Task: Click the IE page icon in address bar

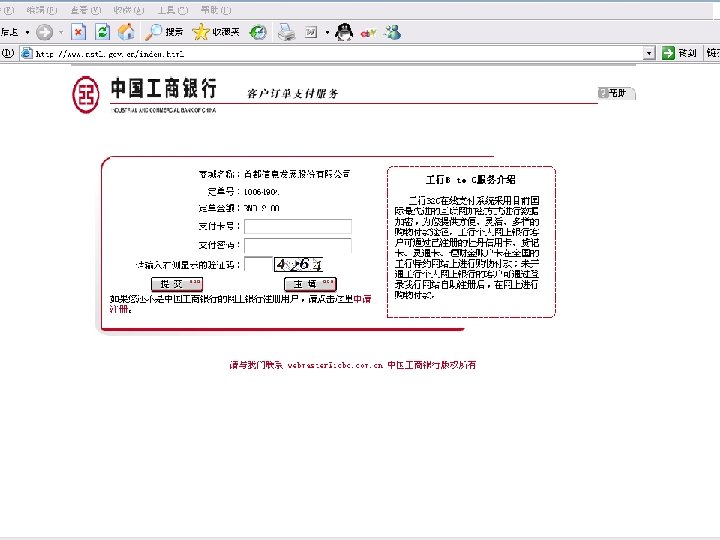Action: [27, 54]
